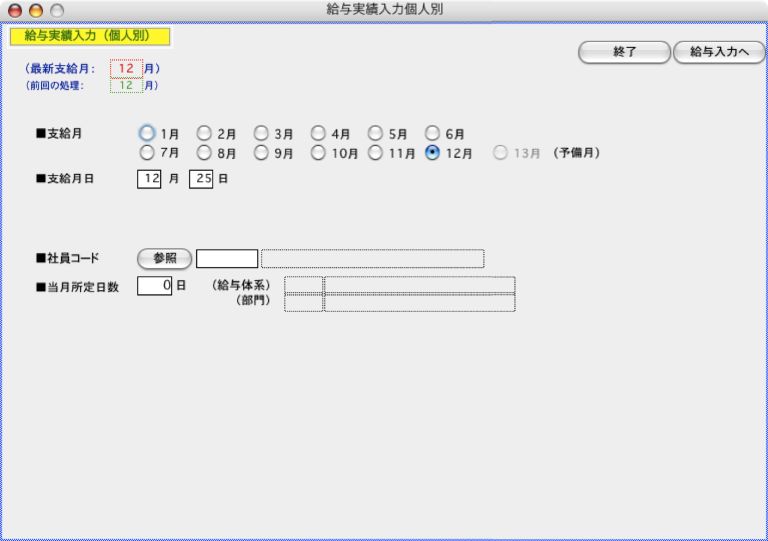Select the 4月 radio option

[318, 132]
